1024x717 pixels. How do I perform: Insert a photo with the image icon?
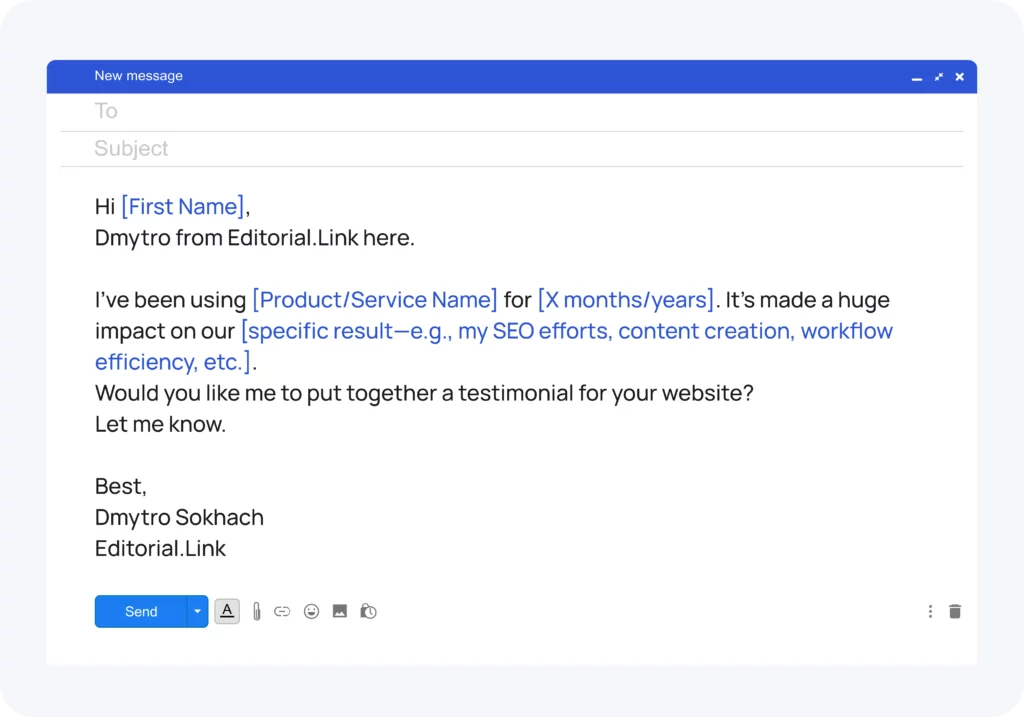340,611
